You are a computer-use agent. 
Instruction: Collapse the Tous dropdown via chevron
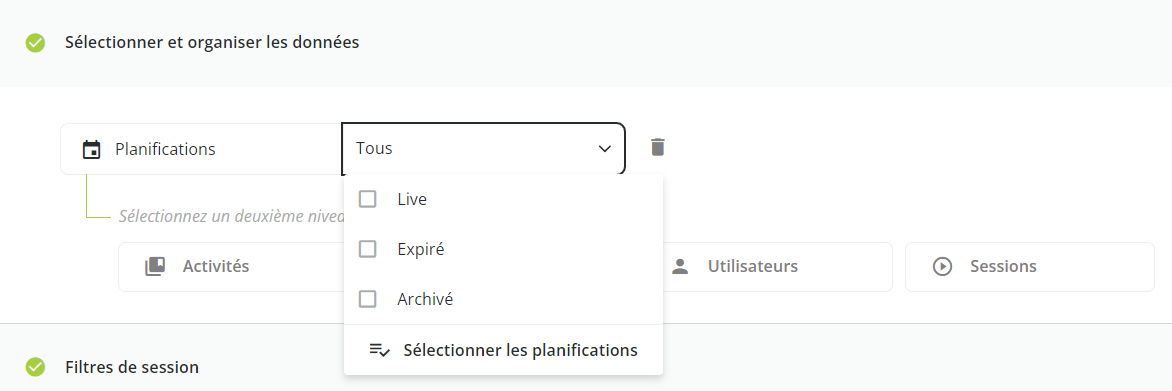tap(605, 149)
